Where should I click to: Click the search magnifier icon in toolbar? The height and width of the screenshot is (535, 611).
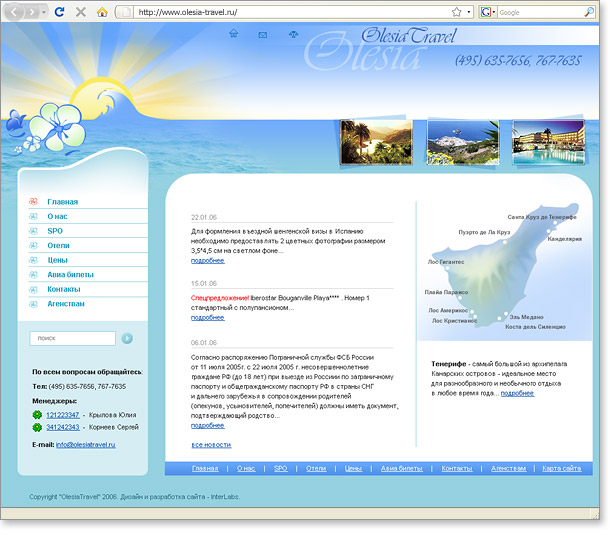click(x=589, y=12)
